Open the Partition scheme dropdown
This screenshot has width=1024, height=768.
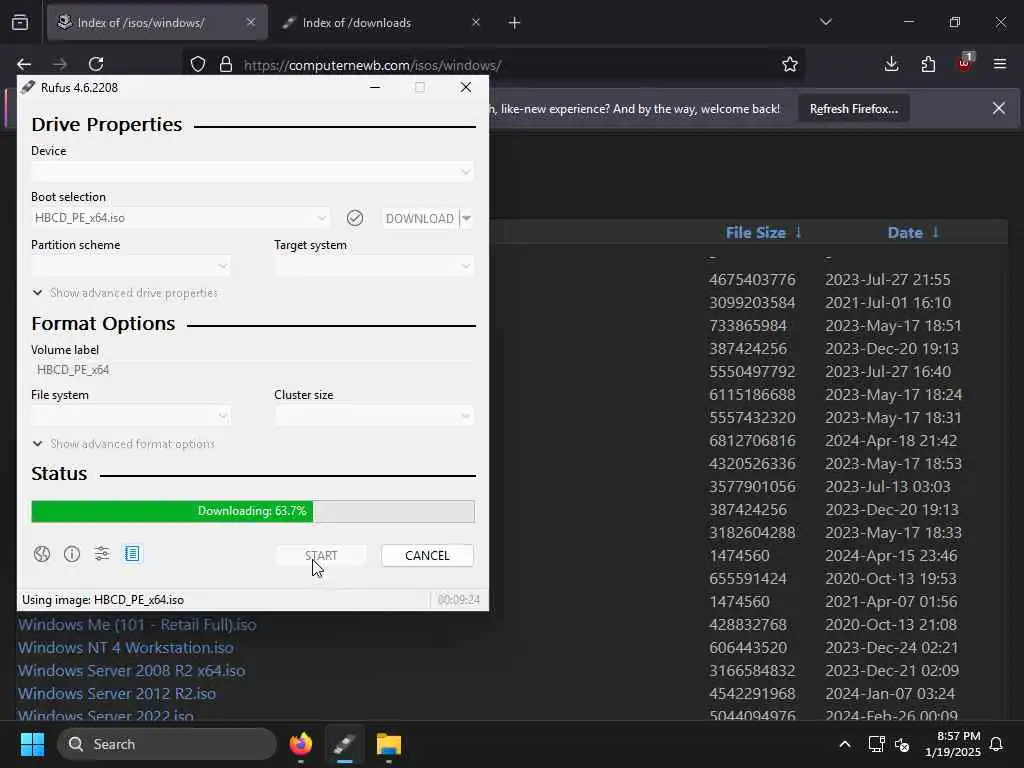coord(131,266)
